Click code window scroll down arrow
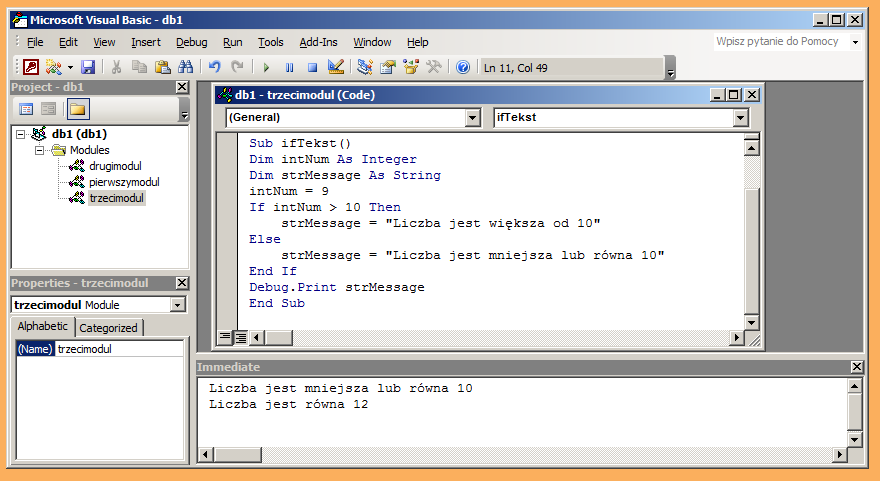 pos(751,322)
